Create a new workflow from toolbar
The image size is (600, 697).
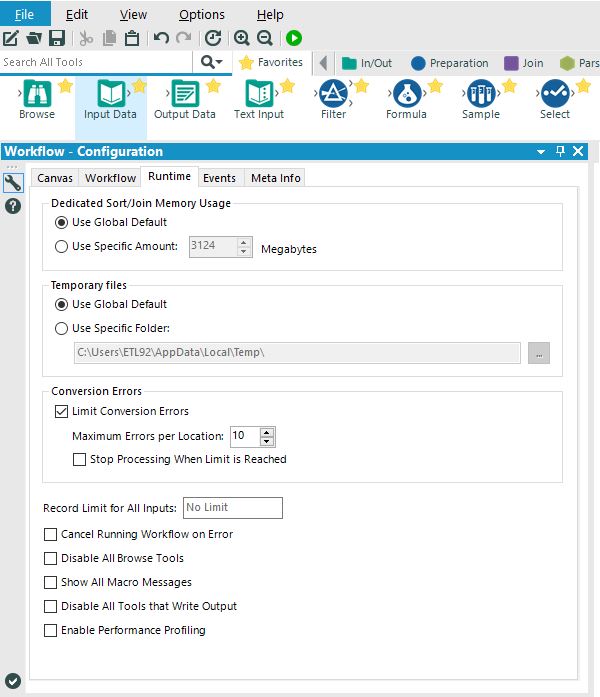[11, 38]
